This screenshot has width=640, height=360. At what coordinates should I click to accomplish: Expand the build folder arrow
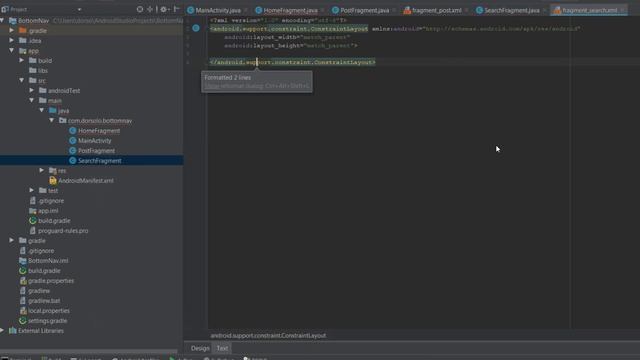(22, 60)
